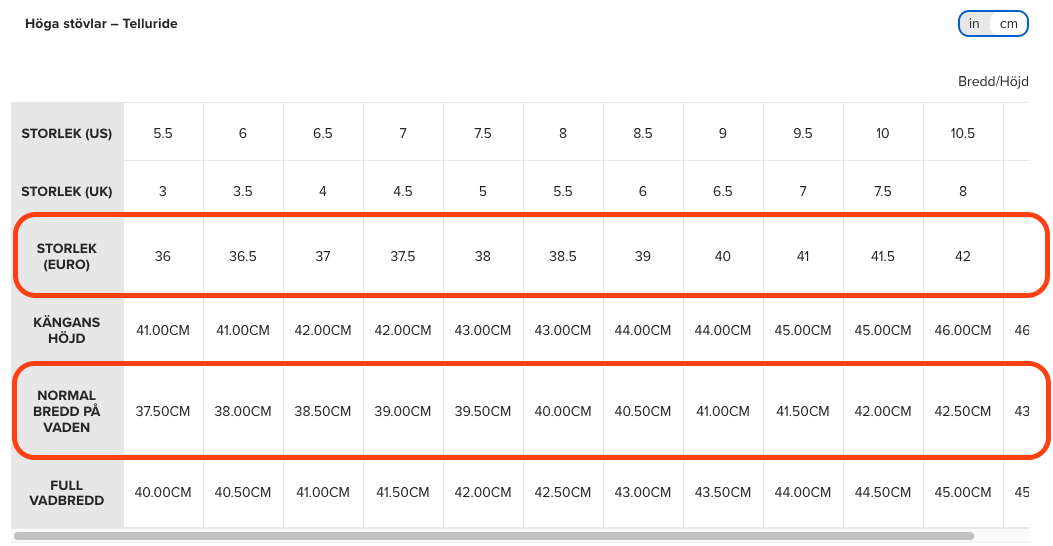The width and height of the screenshot is (1053, 546).
Task: Click UK size 6.5 cell
Action: tap(723, 191)
